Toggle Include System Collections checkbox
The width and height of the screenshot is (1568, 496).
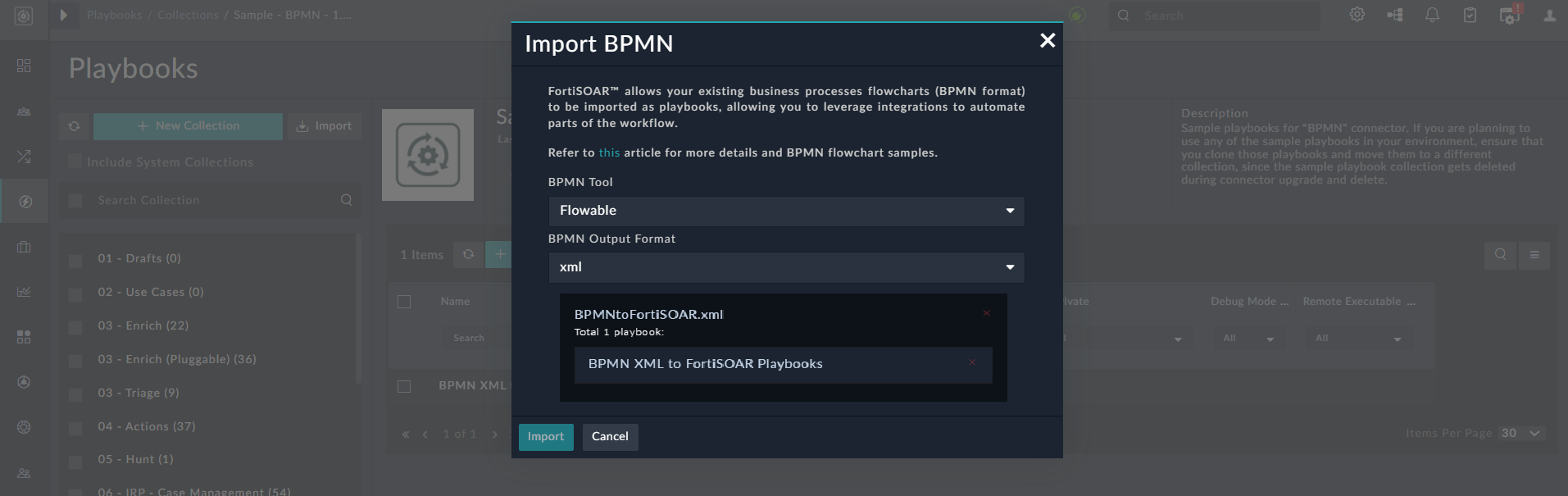[x=75, y=161]
